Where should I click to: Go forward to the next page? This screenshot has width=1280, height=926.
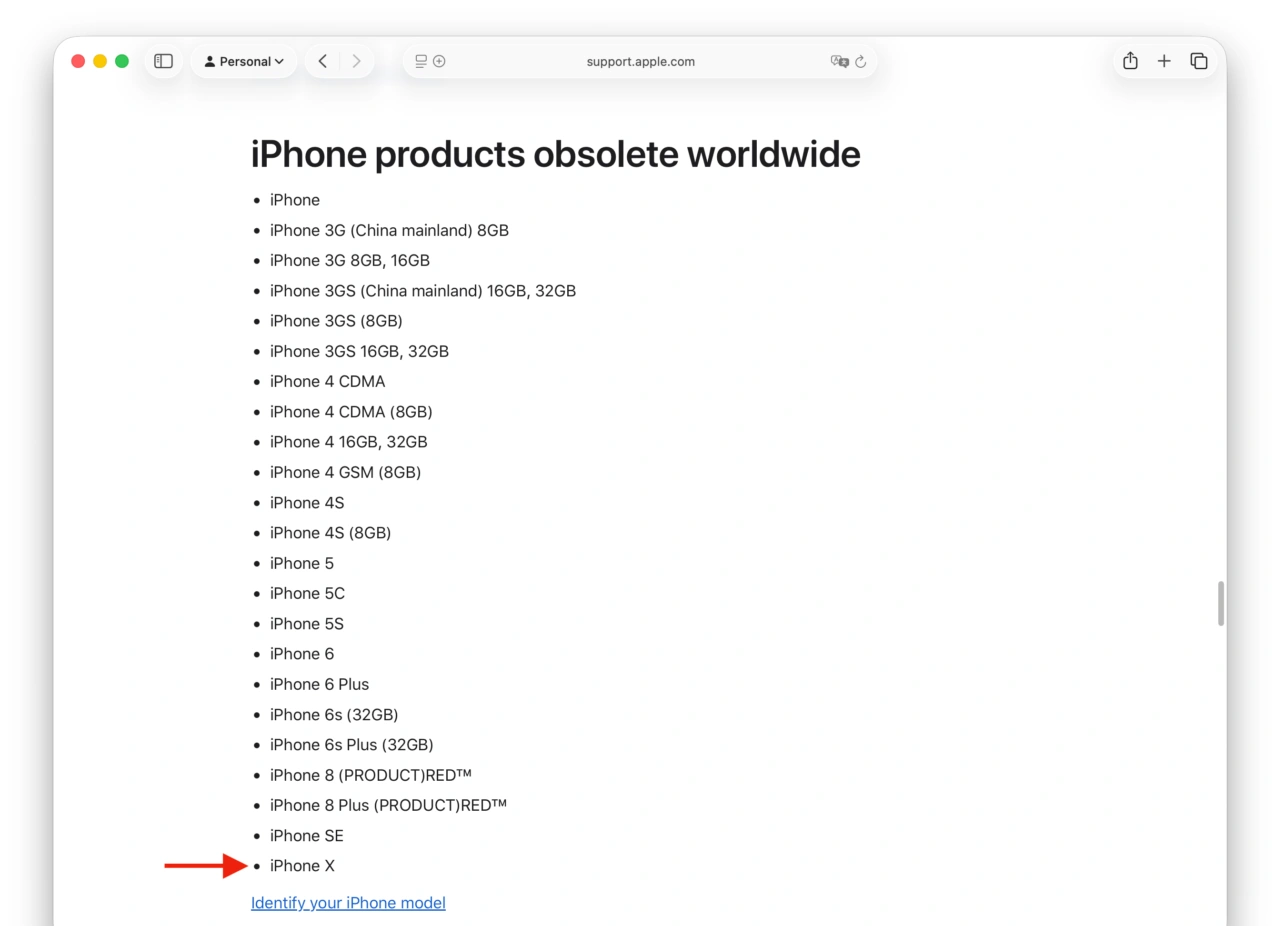tap(357, 61)
